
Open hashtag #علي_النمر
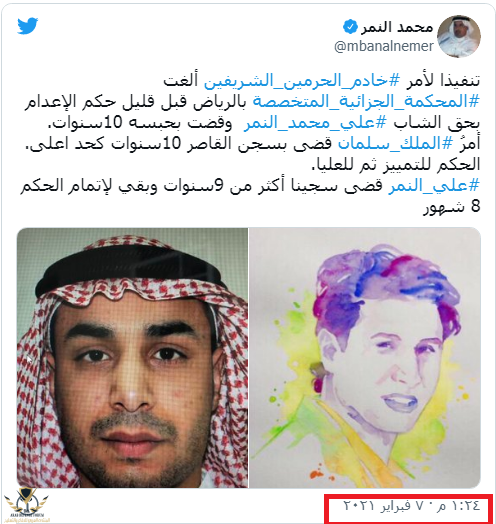click(434, 186)
